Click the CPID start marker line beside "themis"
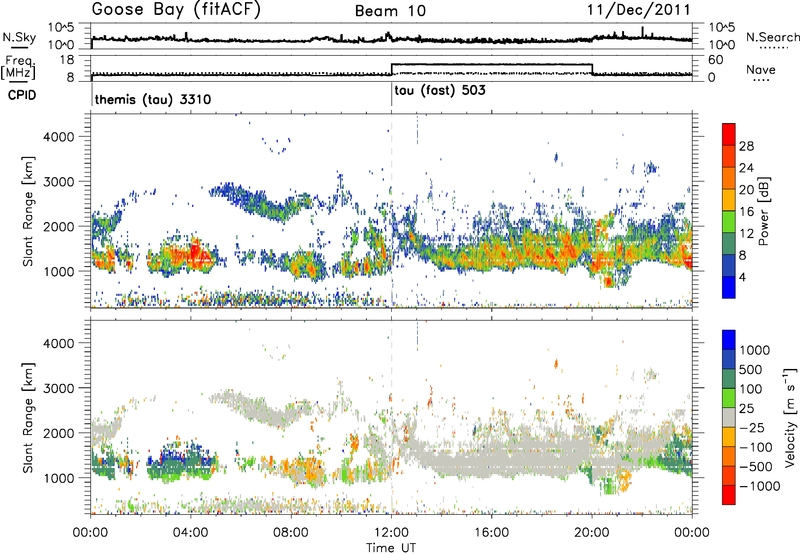The width and height of the screenshot is (800, 554). tap(92, 94)
